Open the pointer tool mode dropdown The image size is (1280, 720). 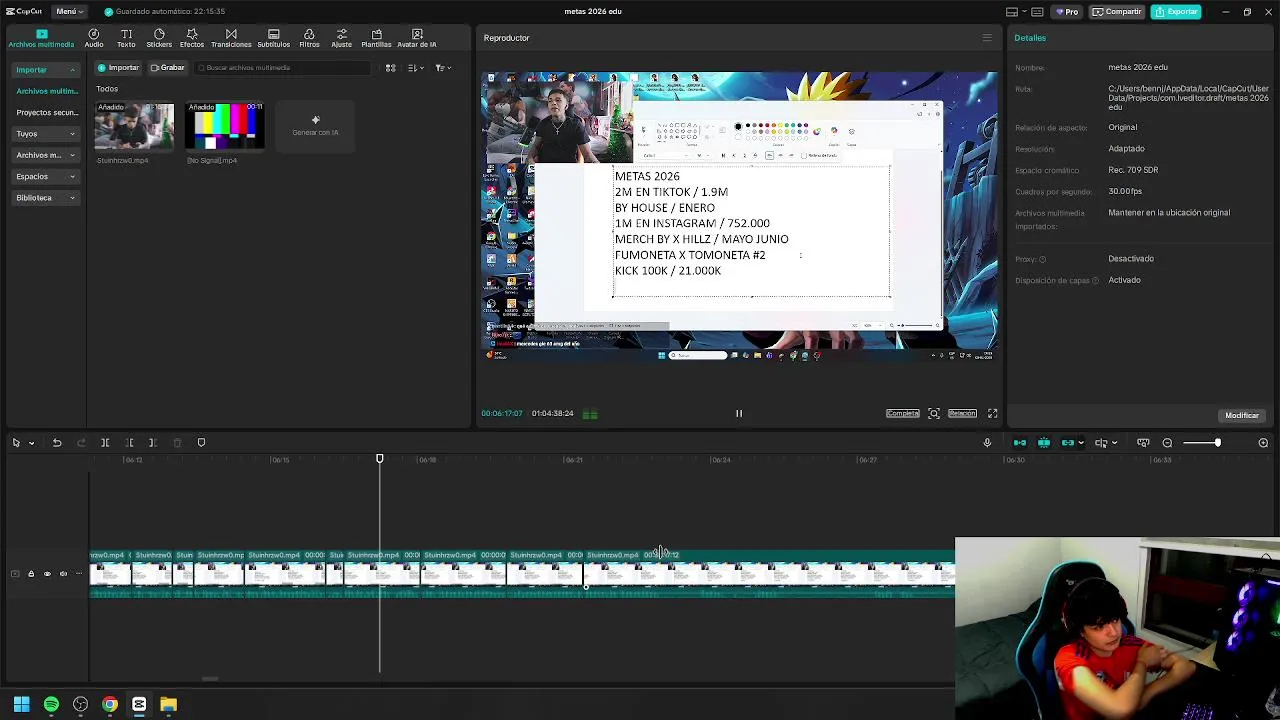(31, 443)
